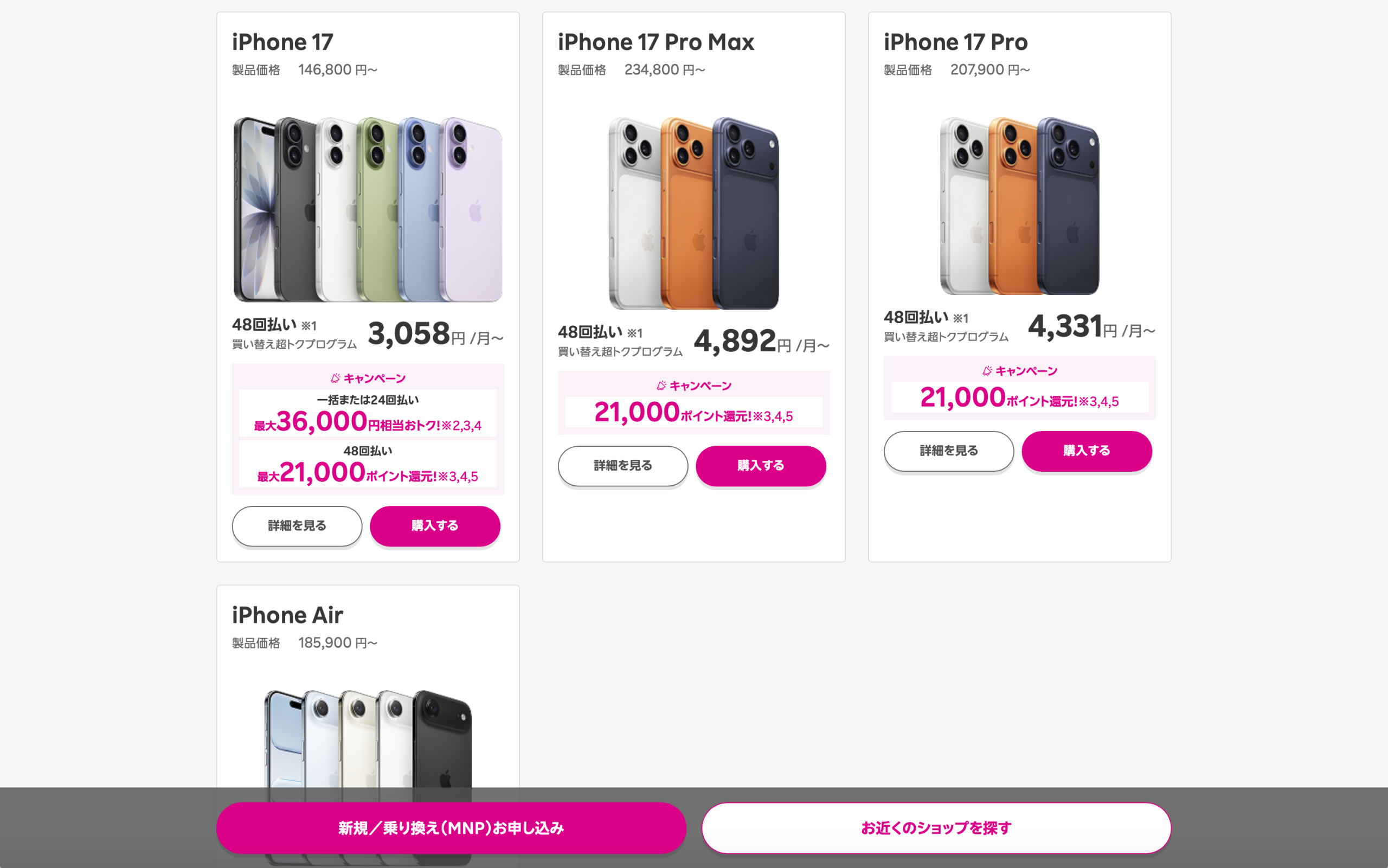Click 新規／乗り換え(MNP)お申し込み button

pyautogui.click(x=451, y=828)
